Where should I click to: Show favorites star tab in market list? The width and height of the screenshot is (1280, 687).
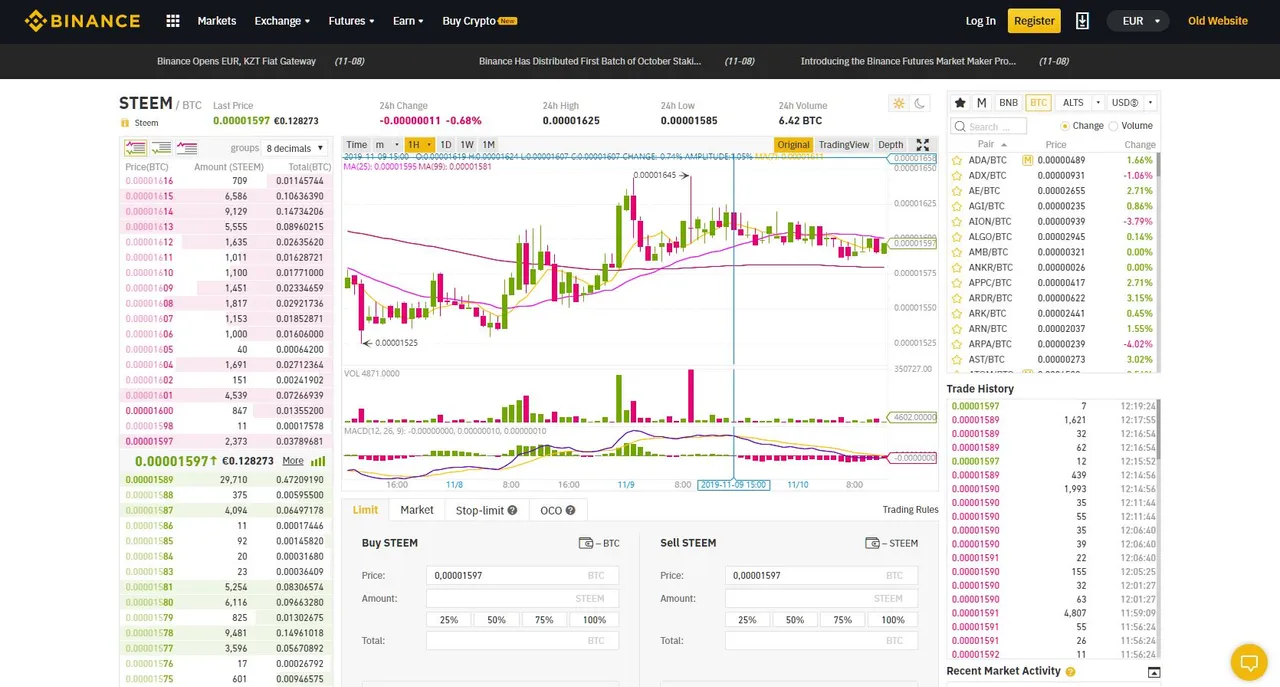pyautogui.click(x=960, y=102)
